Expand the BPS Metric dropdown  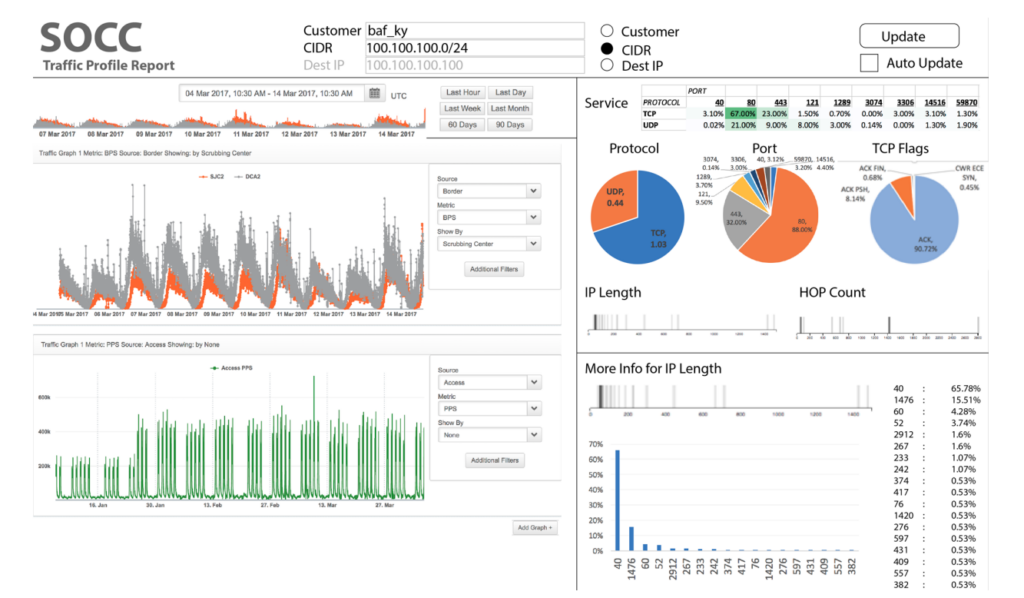(x=489, y=217)
